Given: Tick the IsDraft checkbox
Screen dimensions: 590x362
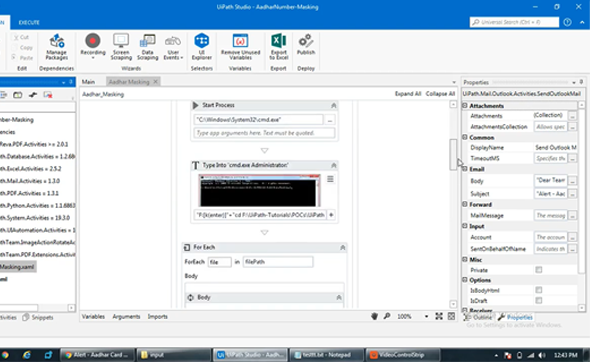Looking at the screenshot, I should click(x=539, y=300).
